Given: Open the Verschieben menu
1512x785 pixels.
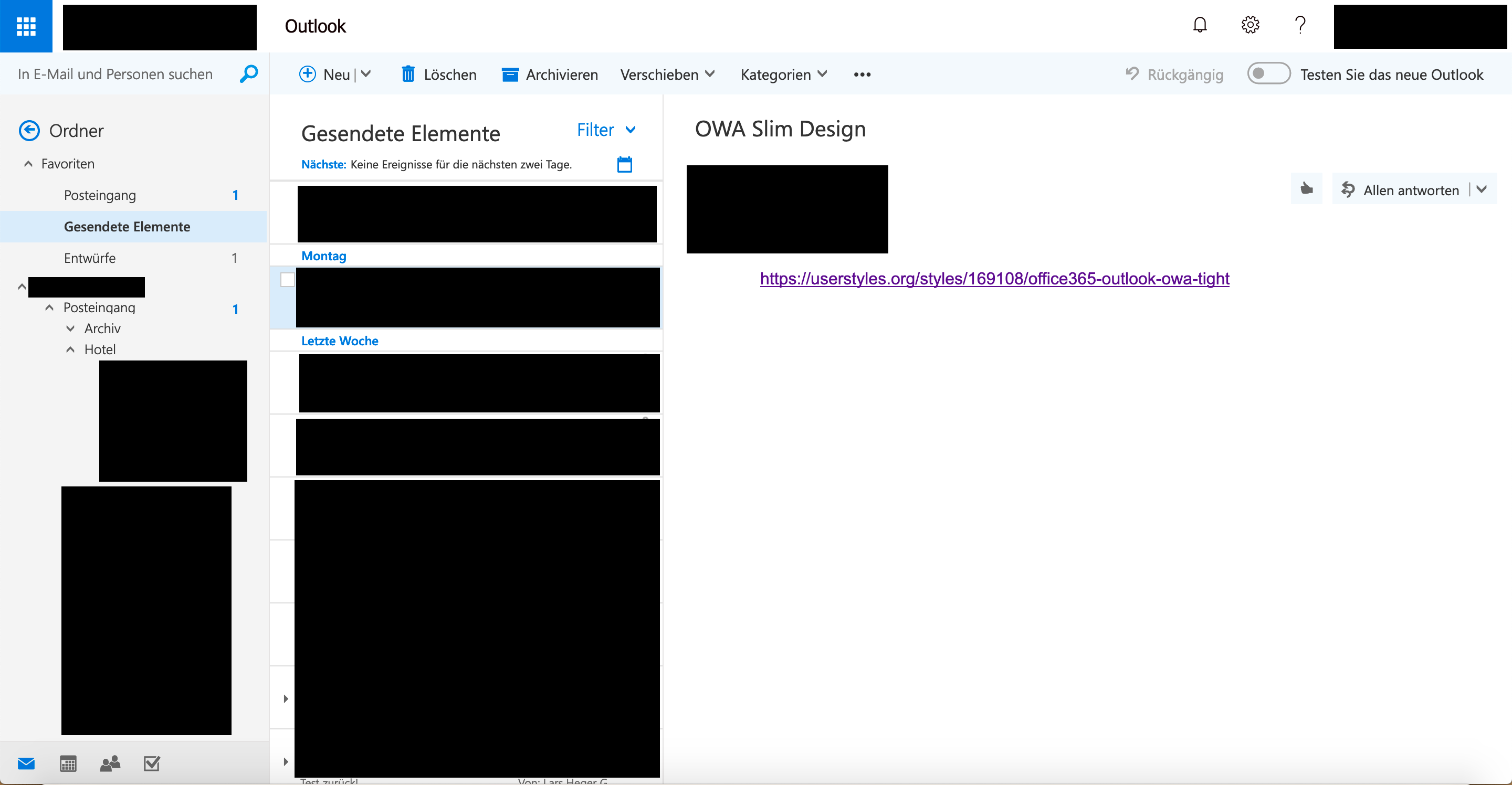Looking at the screenshot, I should (666, 74).
